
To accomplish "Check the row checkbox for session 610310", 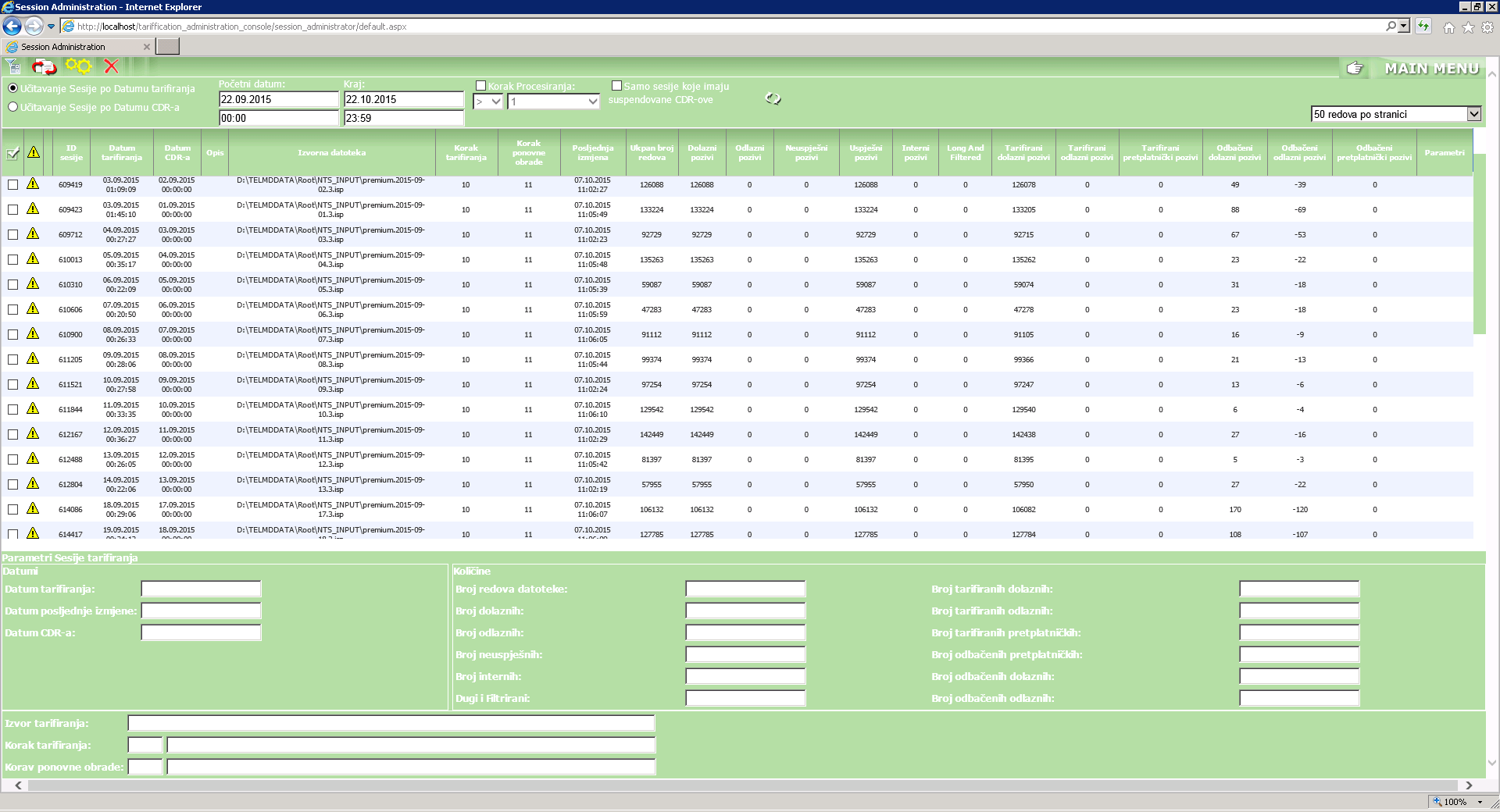I will [12, 285].
